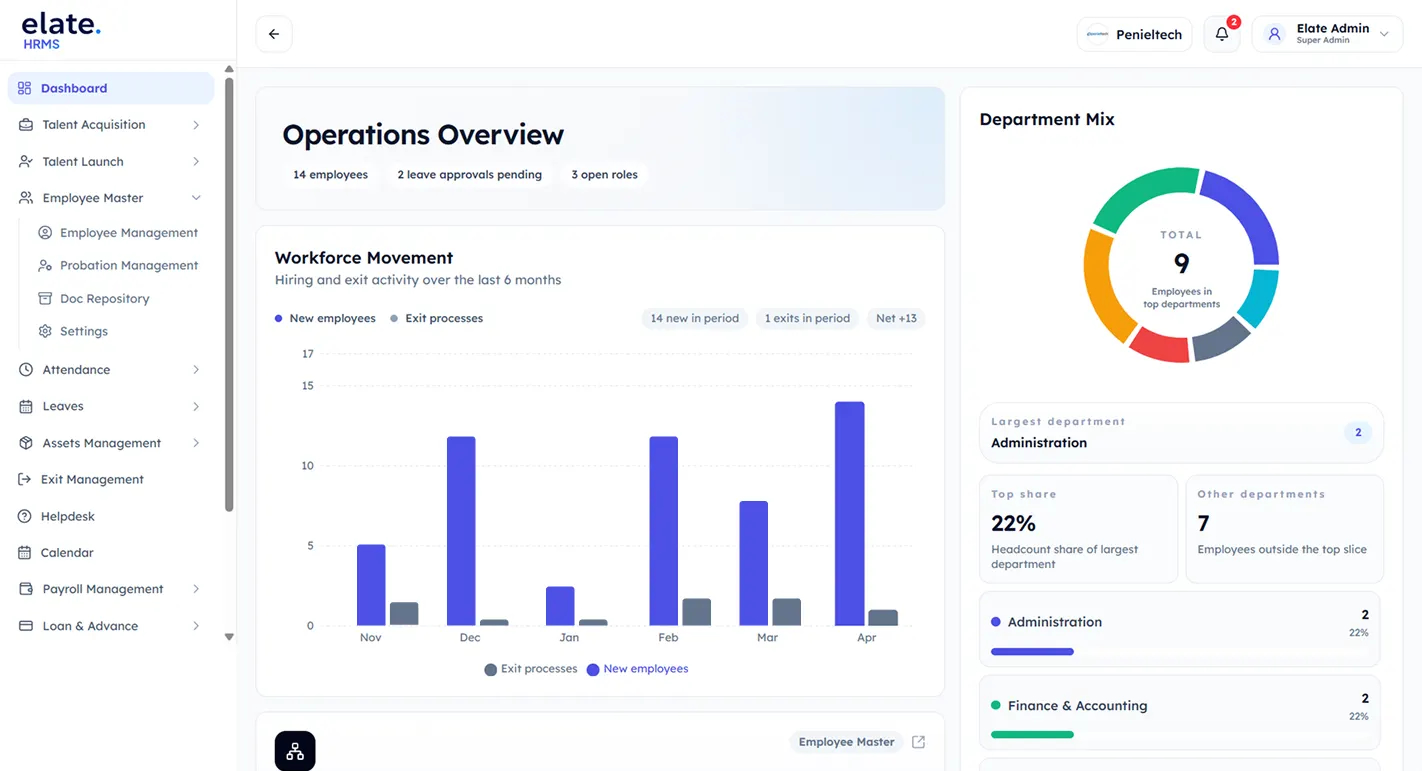Click the 14 new in period chip
Screen dimensions: 1422x771
(x=695, y=319)
